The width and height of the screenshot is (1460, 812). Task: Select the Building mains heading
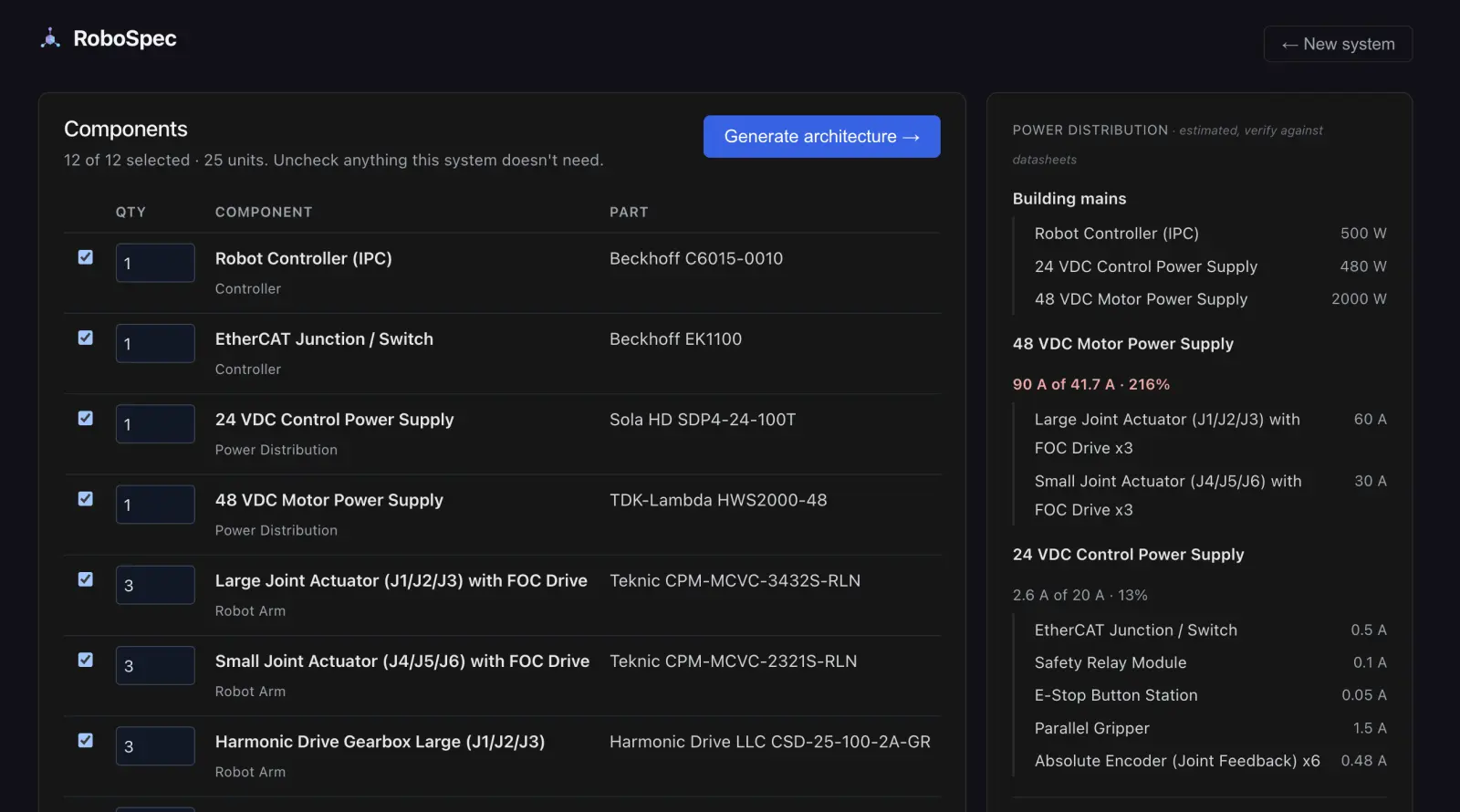pos(1069,198)
